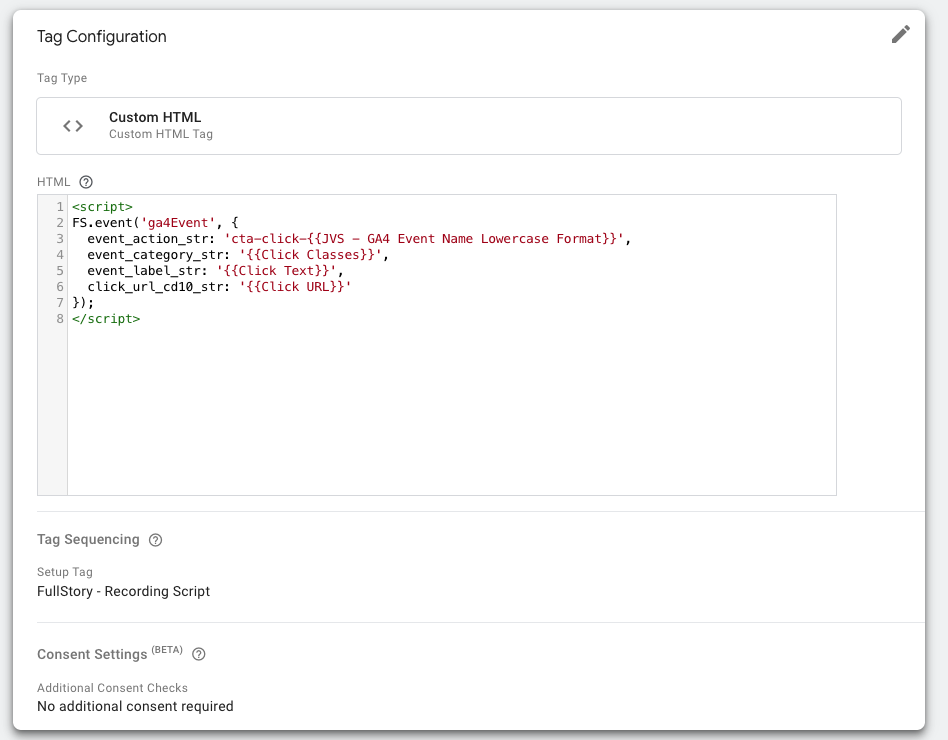Click line number 1 in gutter

tap(60, 207)
